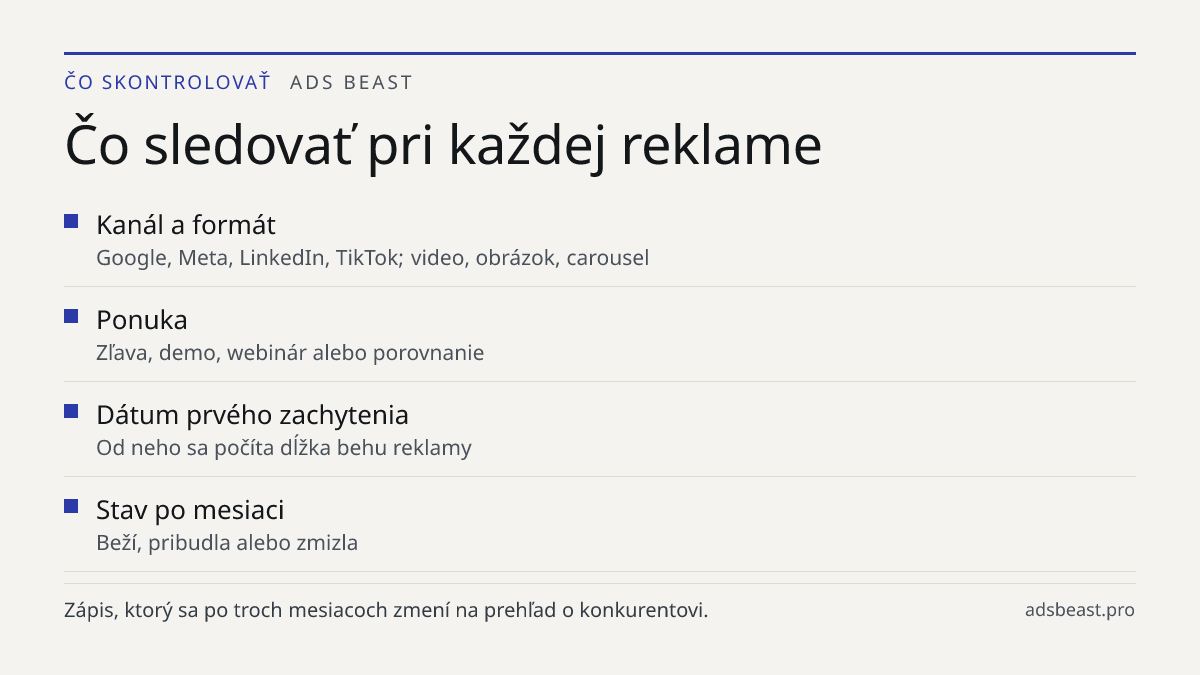Select the 'Dátum prvého zachytenia' title

pyautogui.click(x=252, y=415)
